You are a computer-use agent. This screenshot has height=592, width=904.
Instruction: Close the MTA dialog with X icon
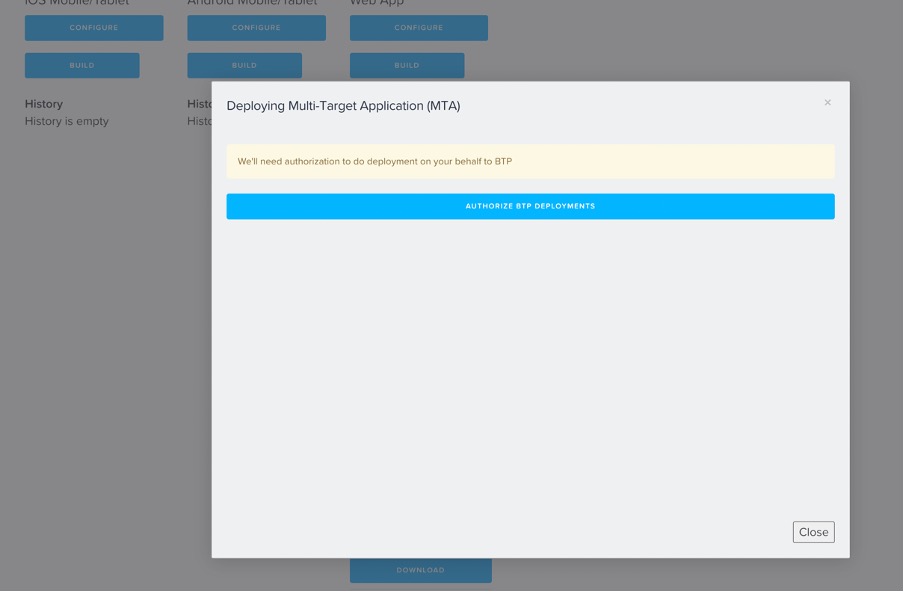[827, 103]
